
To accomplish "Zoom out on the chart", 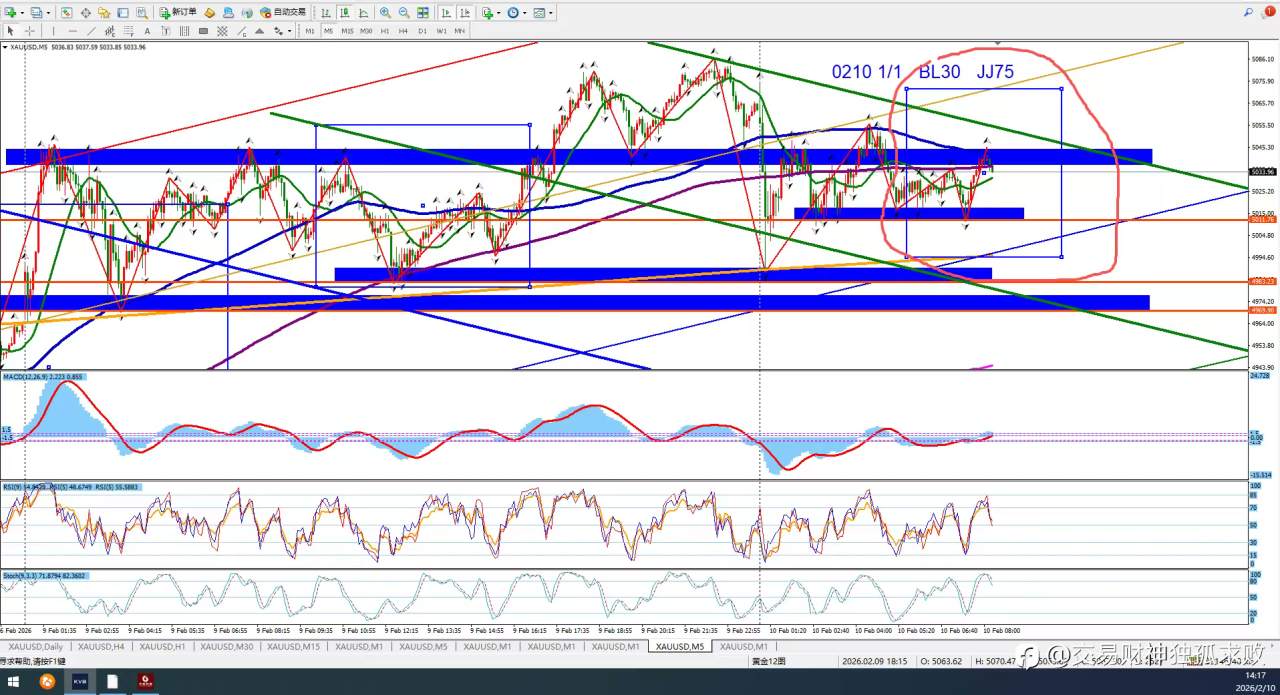I will [x=404, y=13].
